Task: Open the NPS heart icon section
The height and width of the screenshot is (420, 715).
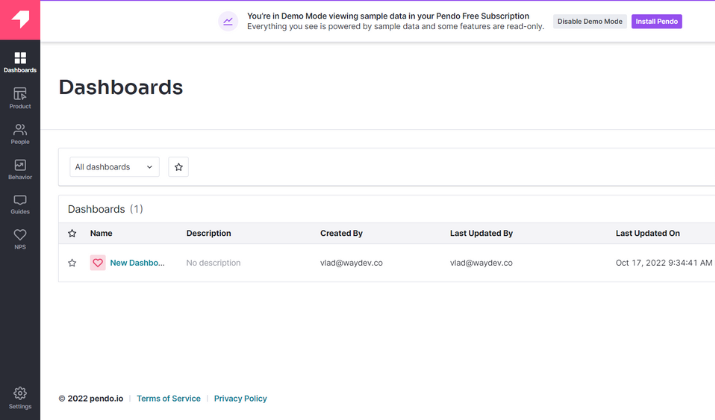Action: point(20,239)
